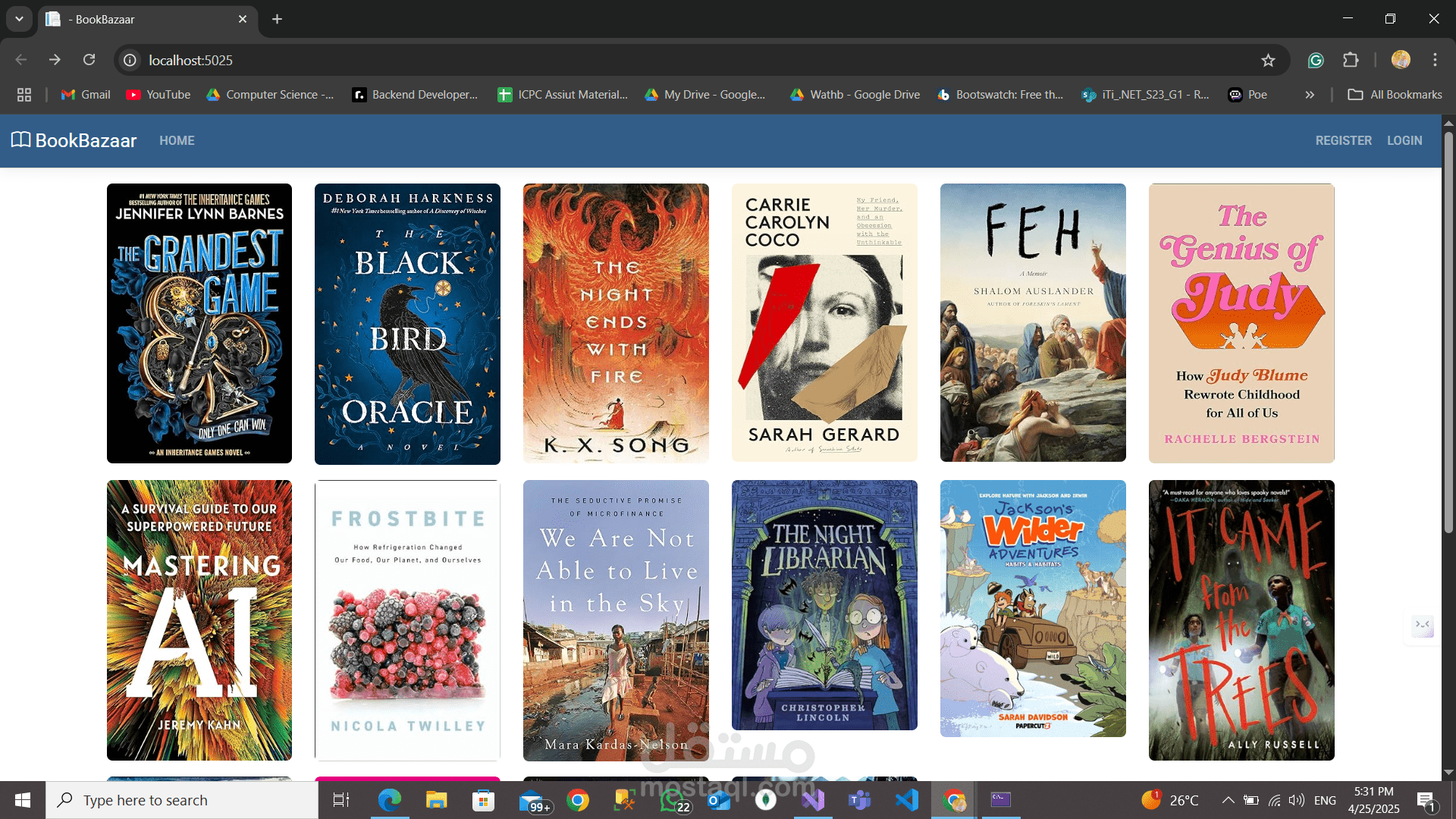Open WhatsApp from the taskbar
The height and width of the screenshot is (819, 1456).
[x=673, y=800]
